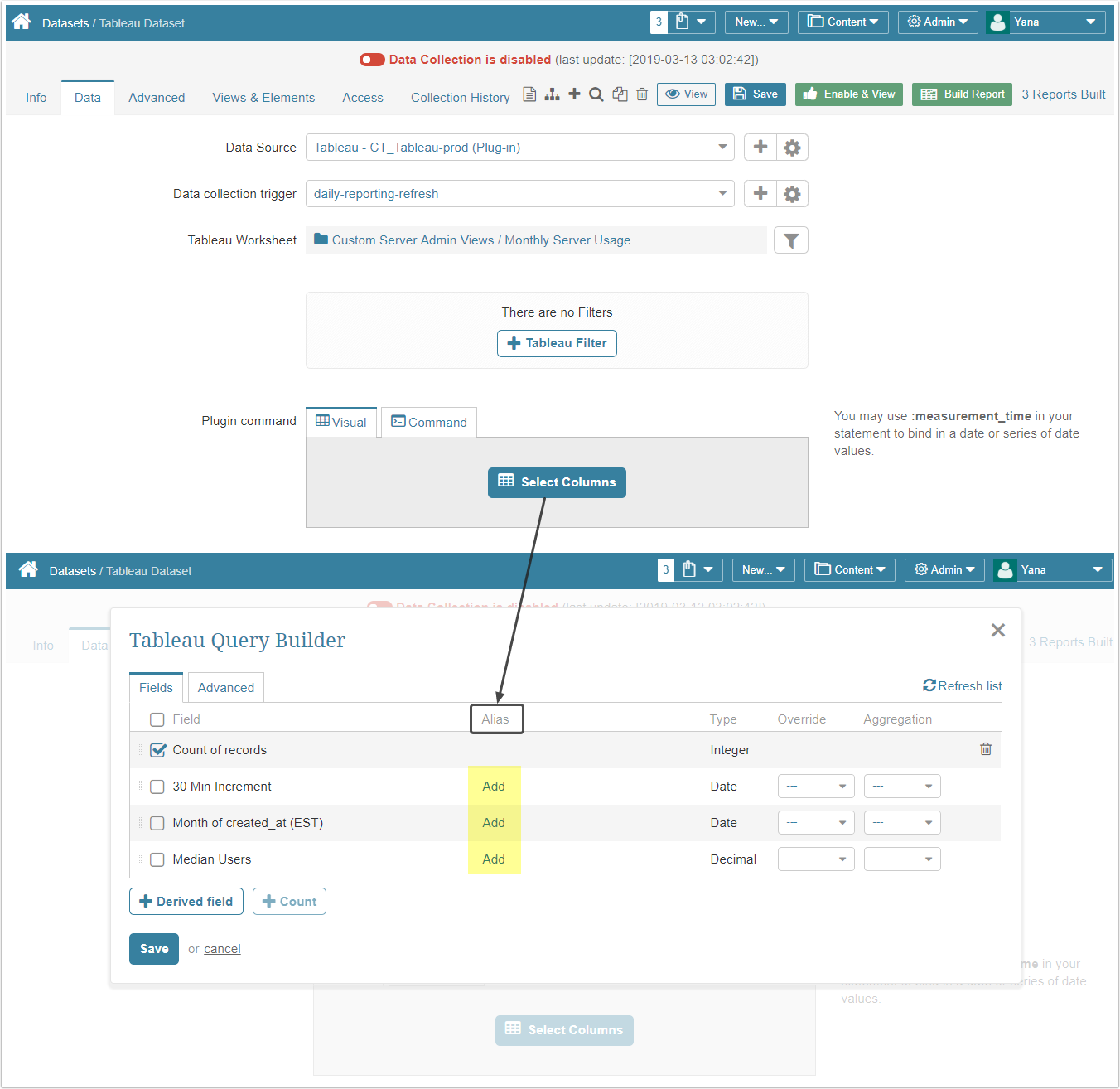Click the plus icon left of the magnifier
The image size is (1120, 1089).
574,94
